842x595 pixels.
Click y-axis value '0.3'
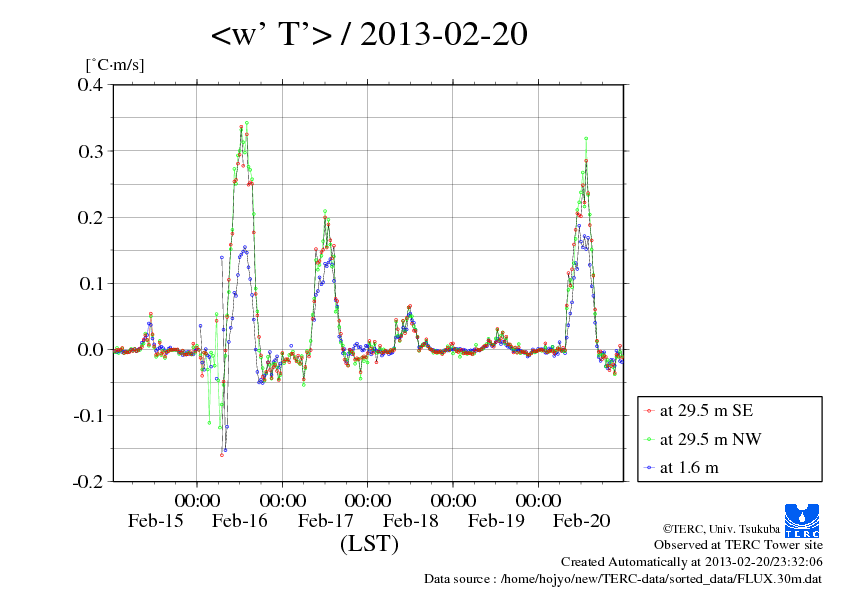[90, 151]
